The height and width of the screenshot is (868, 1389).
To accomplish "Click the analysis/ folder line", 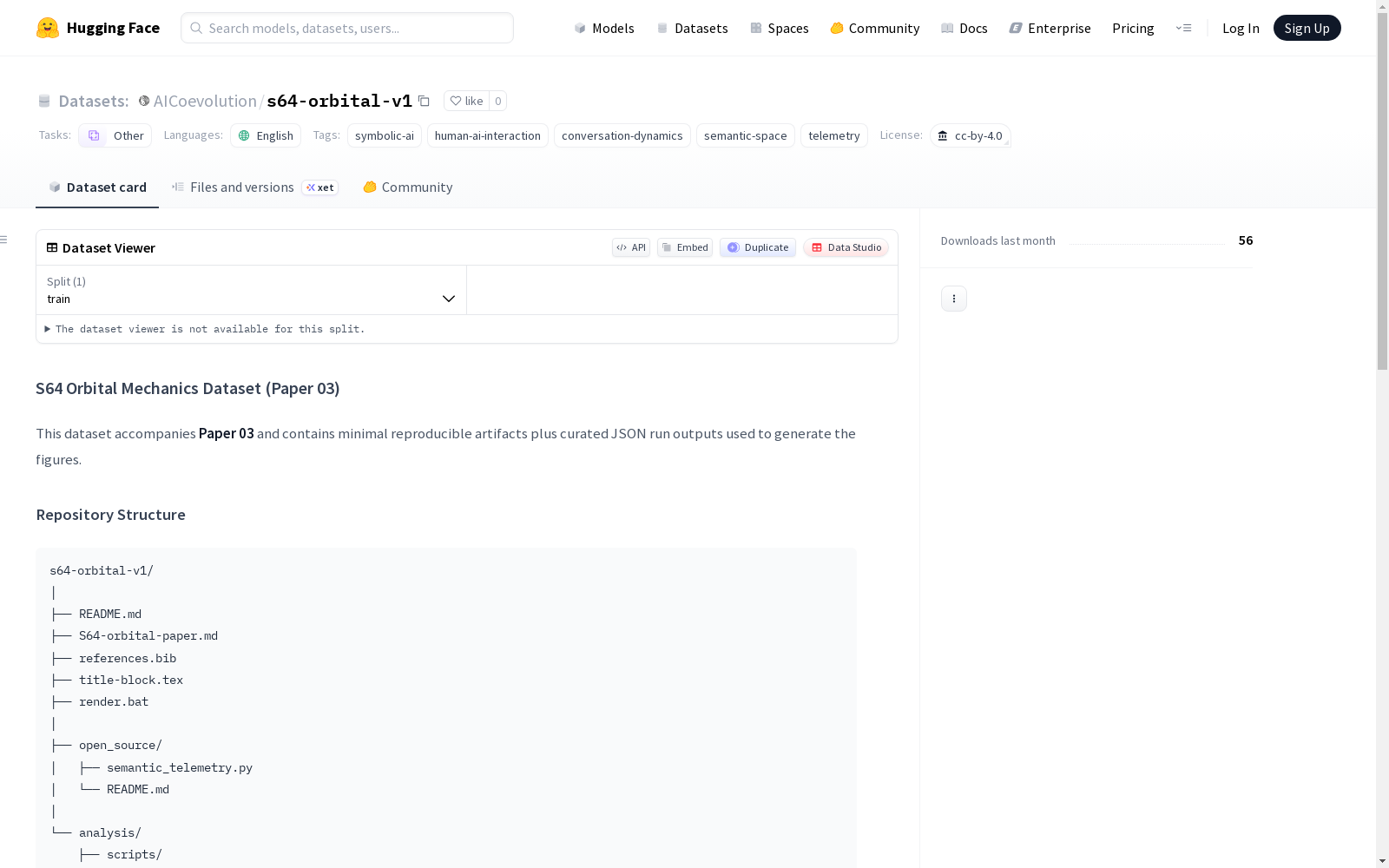I will [x=110, y=833].
